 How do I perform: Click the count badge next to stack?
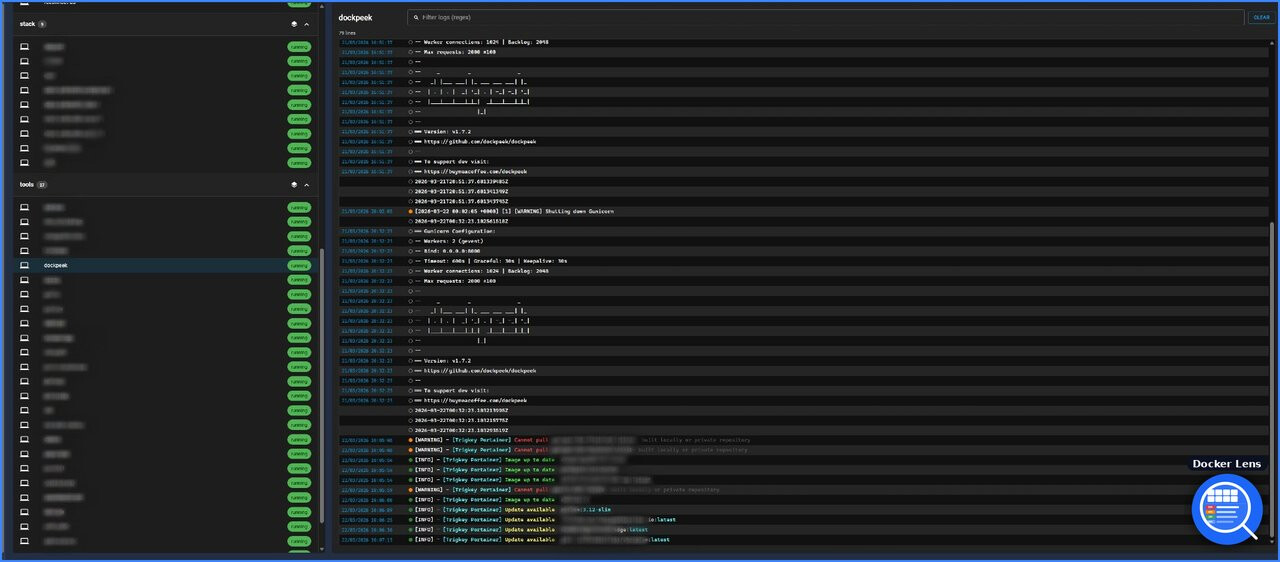[x=42, y=23]
